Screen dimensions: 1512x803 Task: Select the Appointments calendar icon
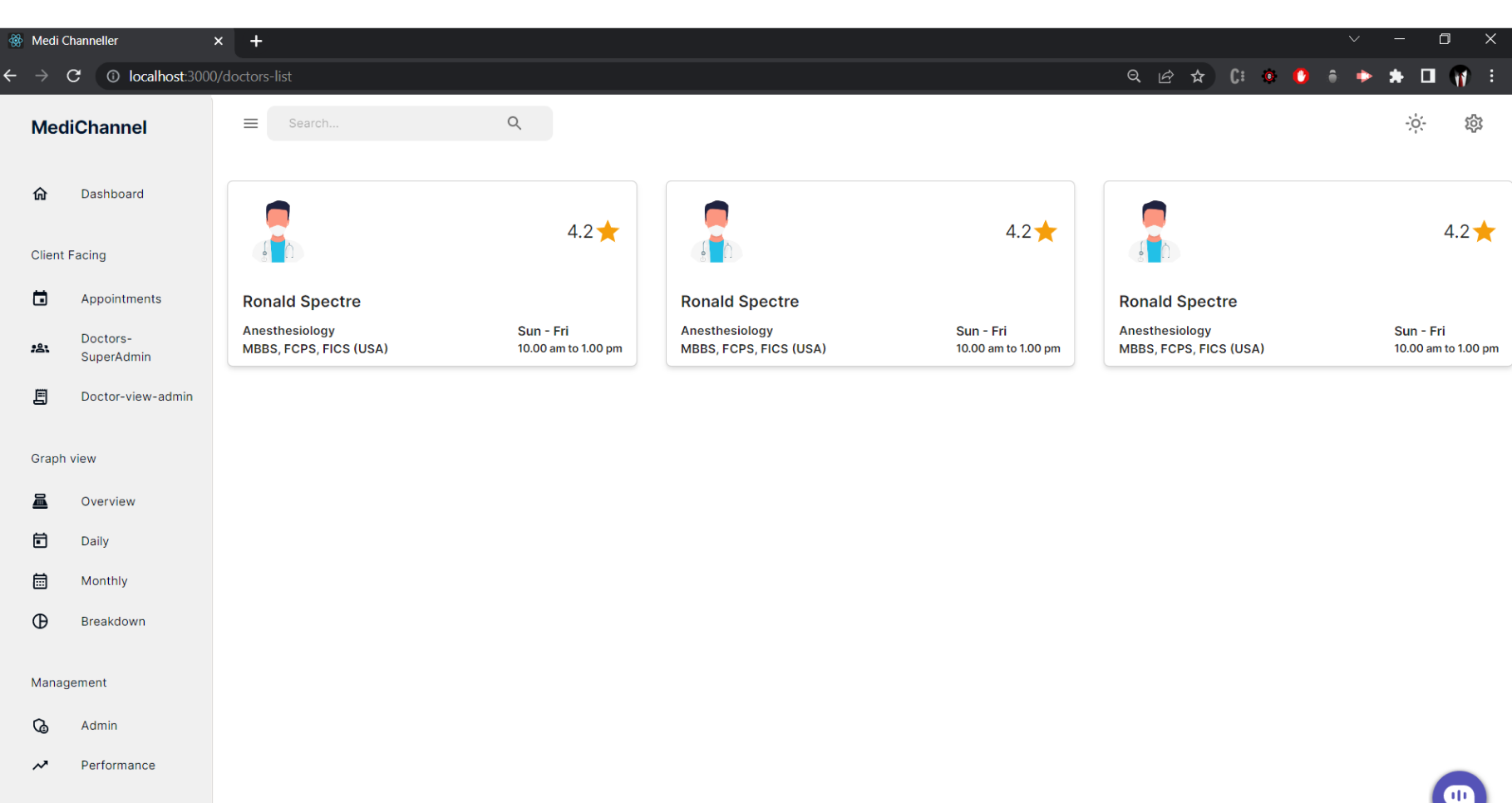pos(40,298)
